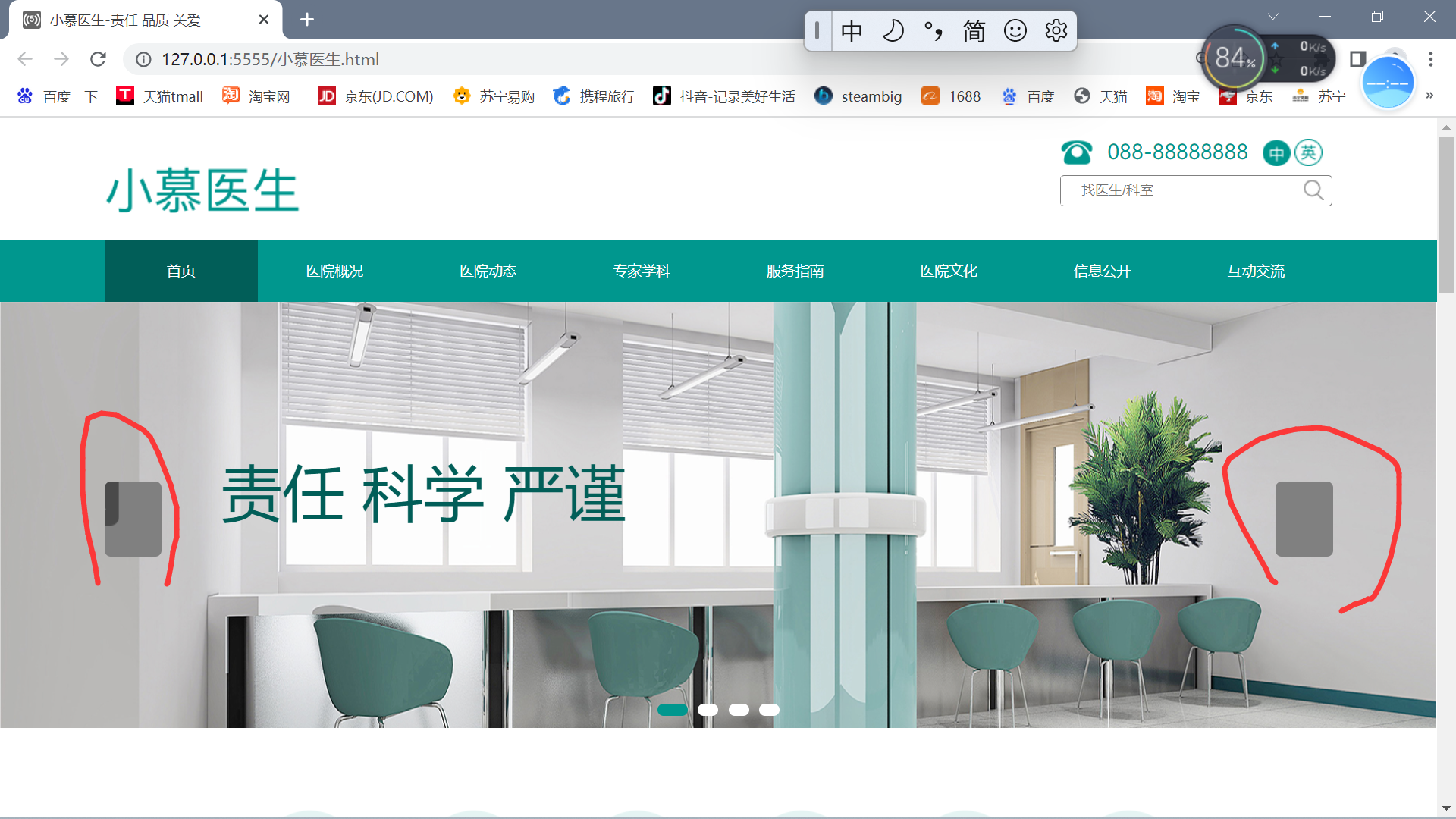Expand the bookmarks overflow chevron

click(x=1429, y=96)
